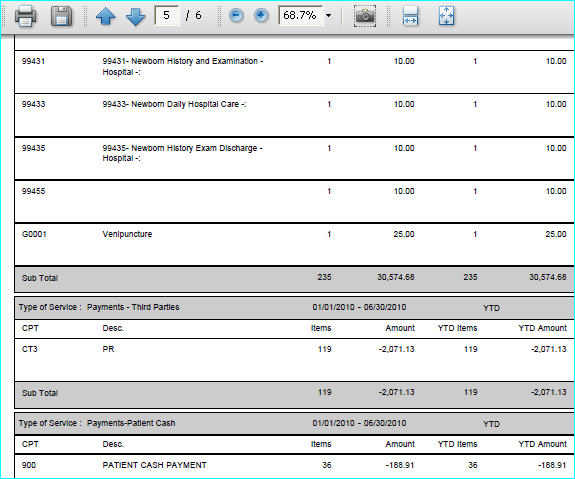The height and width of the screenshot is (479, 575).
Task: Click CPT code 99433
Action: [x=33, y=104]
